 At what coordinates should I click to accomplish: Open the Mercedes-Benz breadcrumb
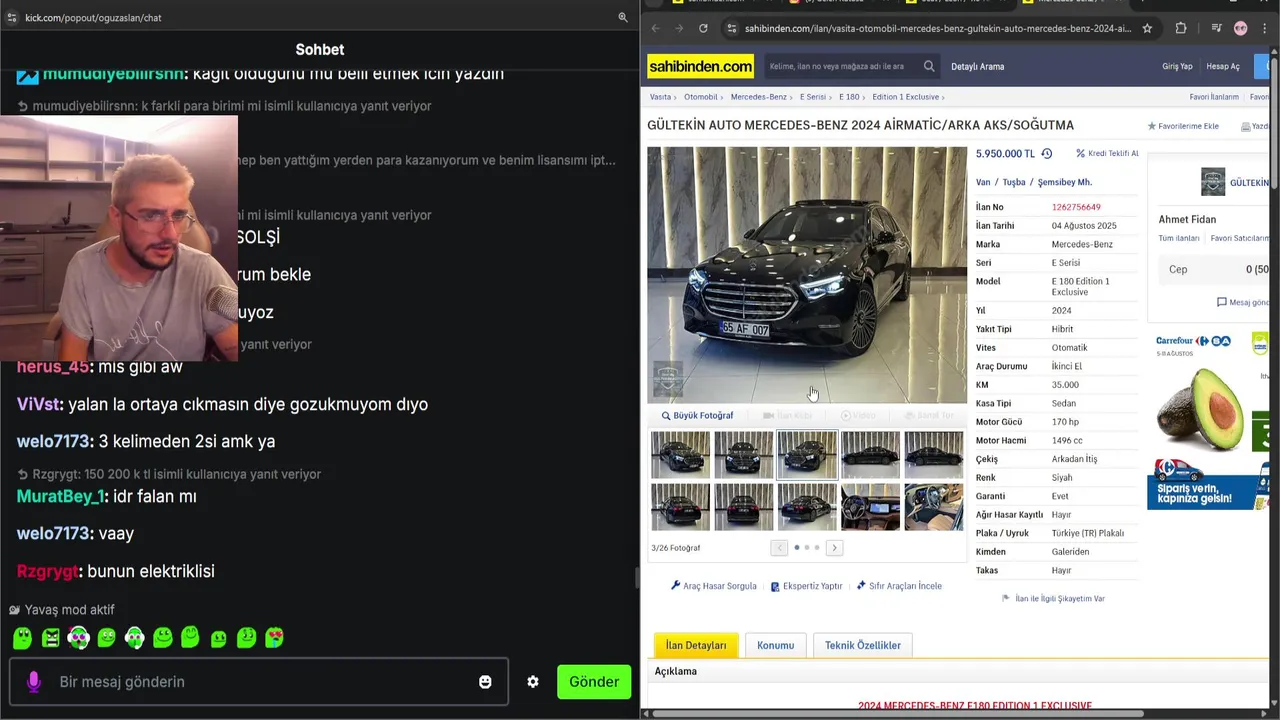coord(758,97)
